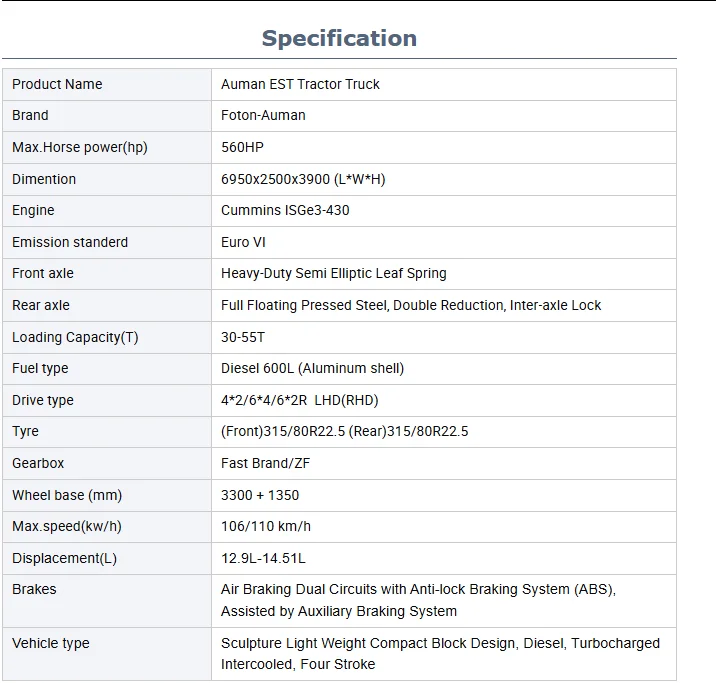Click the Auman EST Tractor Truck value
716x683 pixels.
(x=300, y=84)
